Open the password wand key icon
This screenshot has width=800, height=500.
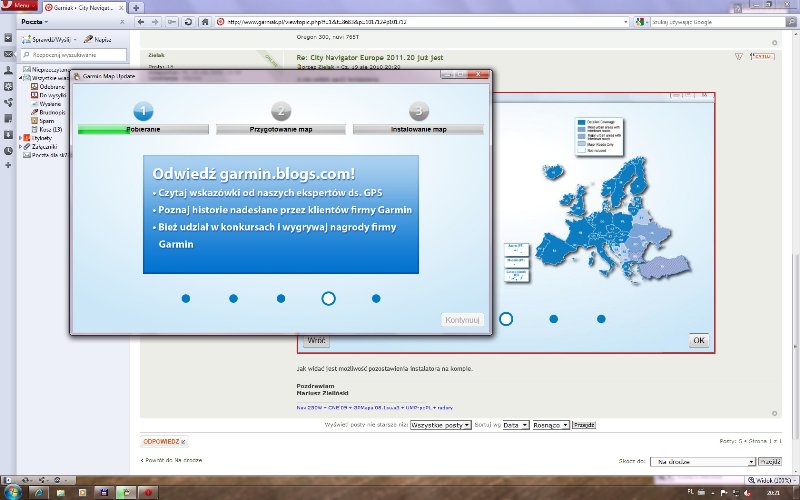[172, 22]
